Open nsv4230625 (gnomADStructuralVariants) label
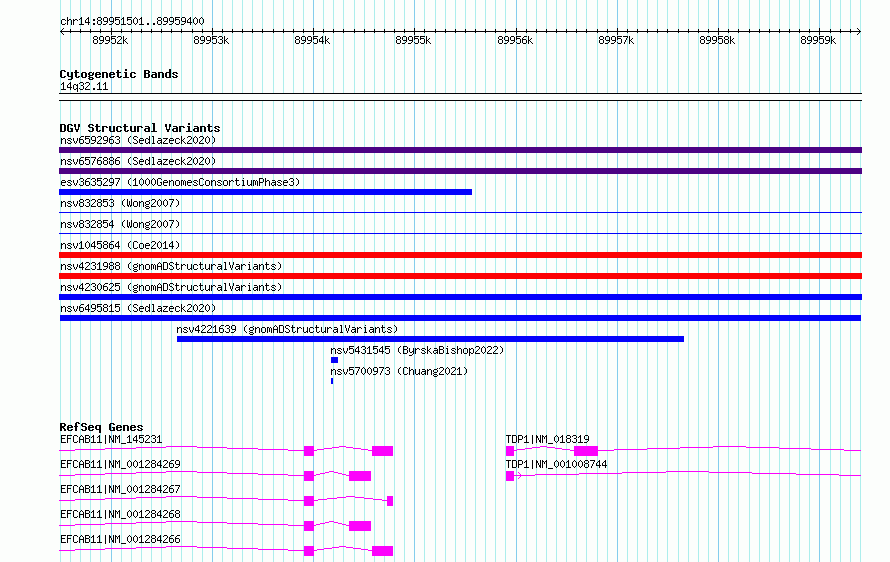 [171, 287]
